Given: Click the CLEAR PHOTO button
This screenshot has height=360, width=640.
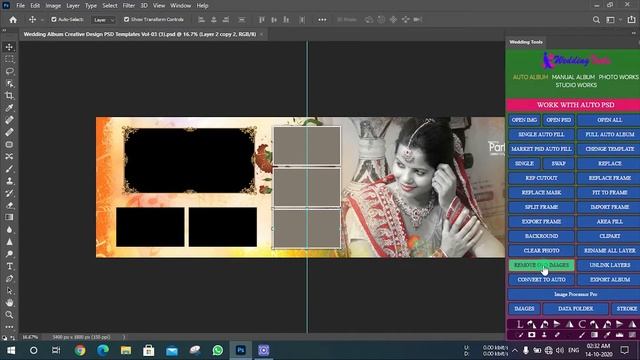Looking at the screenshot, I should click(x=541, y=251).
